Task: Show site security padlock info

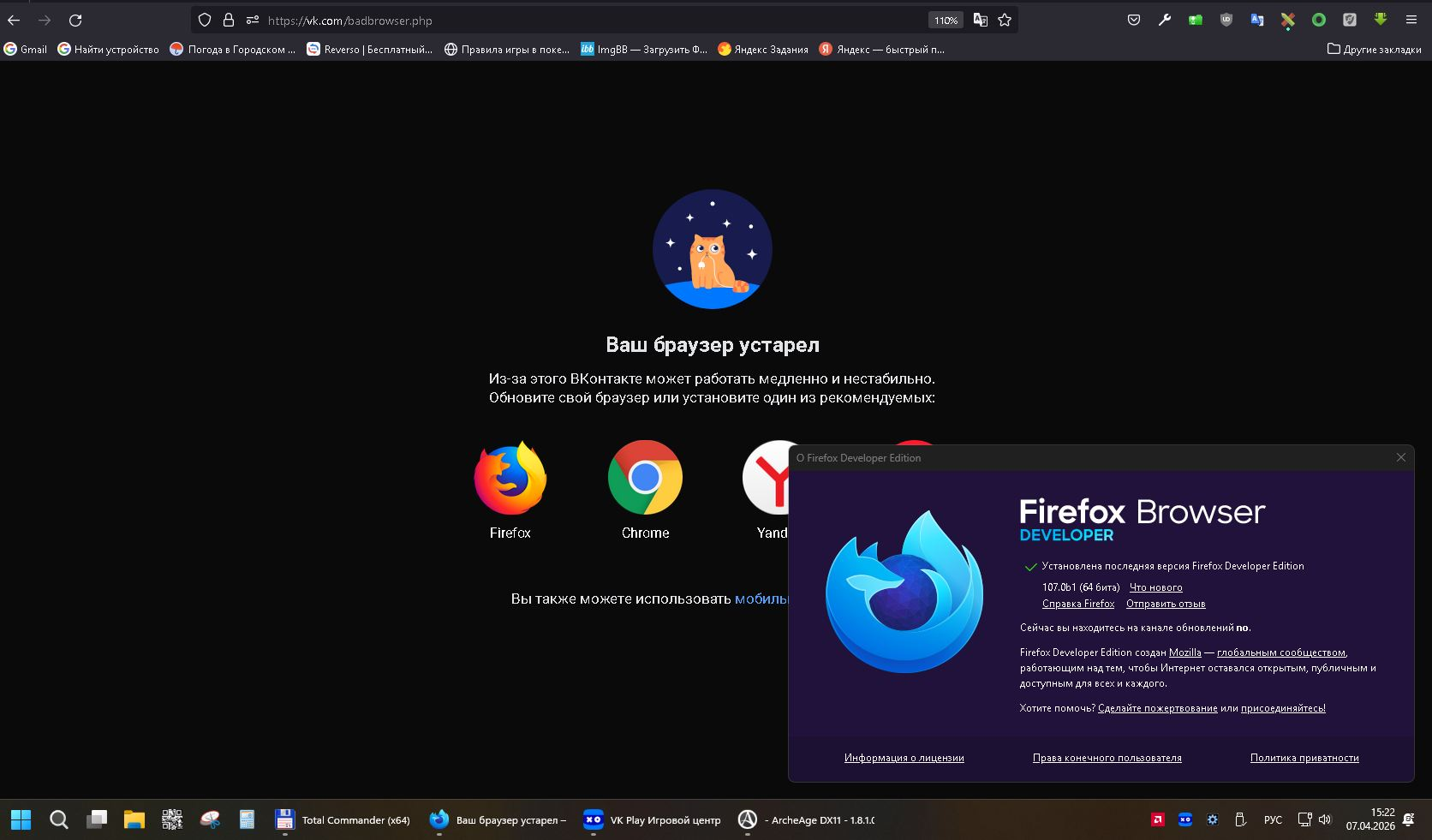Action: coord(229,20)
